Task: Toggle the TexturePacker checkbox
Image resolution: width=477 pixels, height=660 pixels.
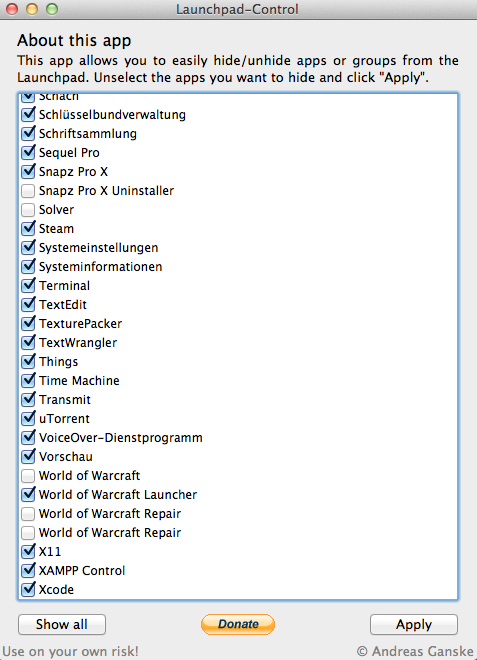Action: pos(28,323)
